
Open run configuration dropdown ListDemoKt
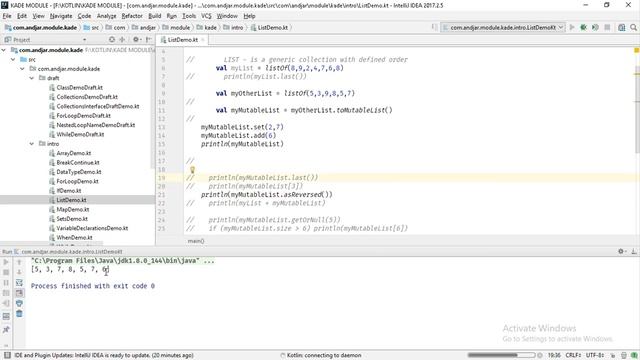tap(503, 27)
